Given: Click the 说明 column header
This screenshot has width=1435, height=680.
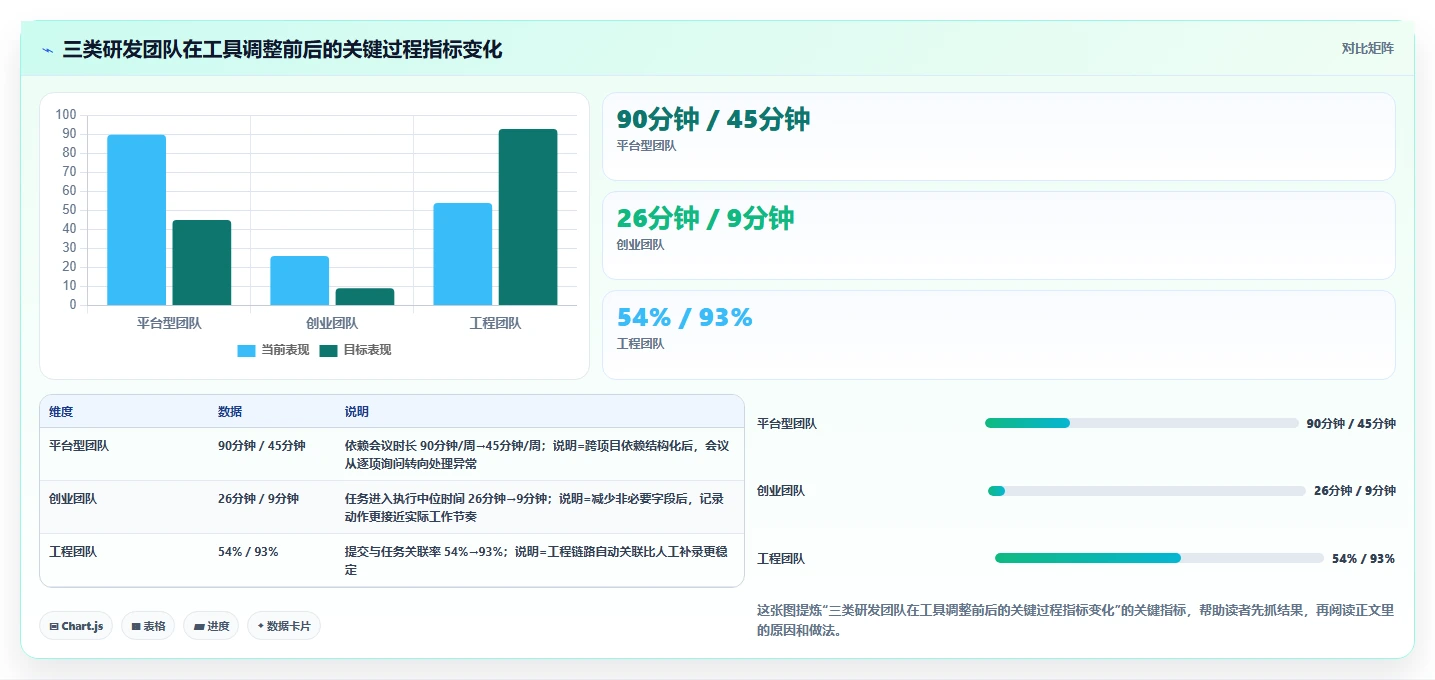Looking at the screenshot, I should click(357, 412).
